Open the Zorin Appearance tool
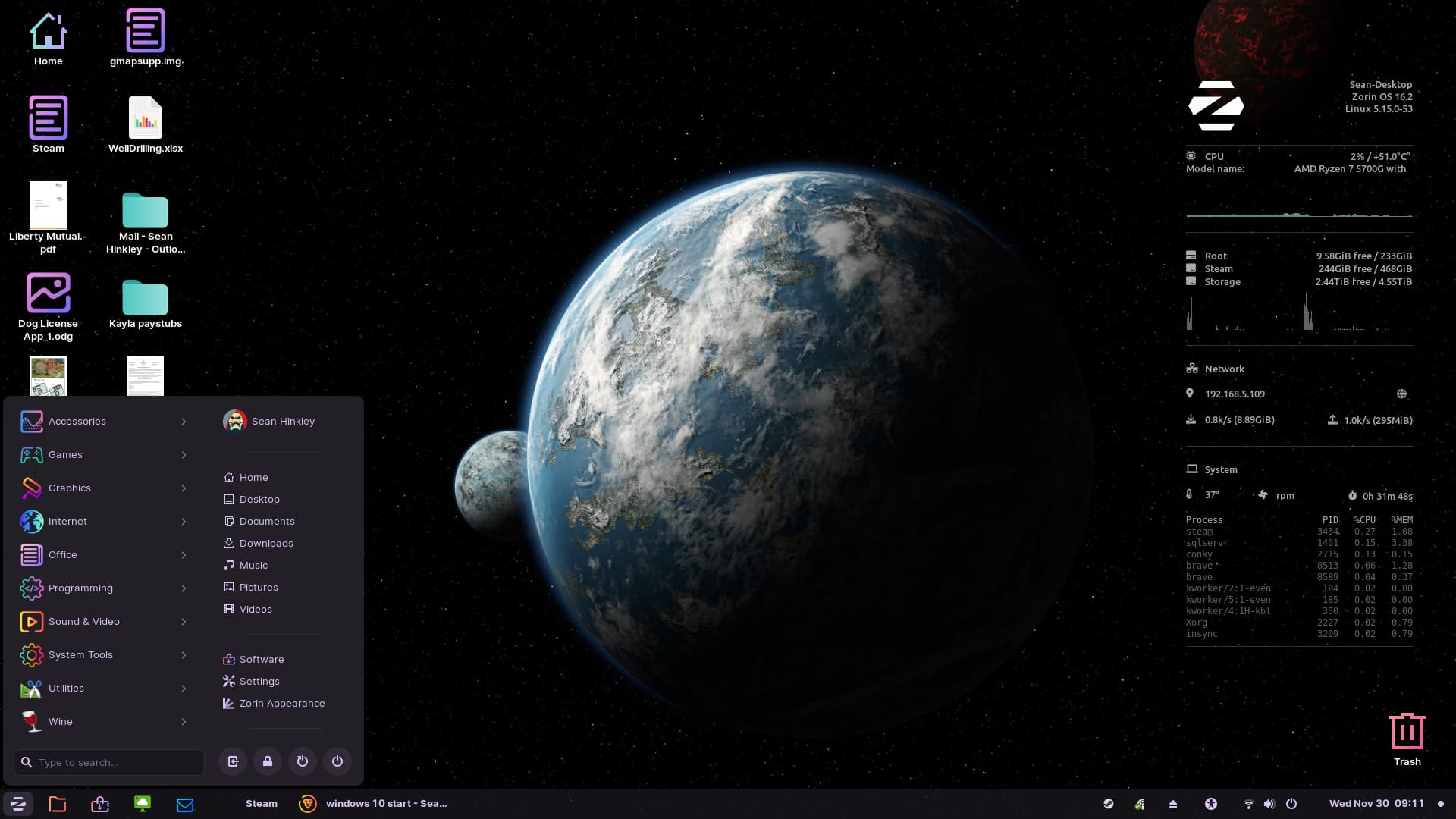Image resolution: width=1456 pixels, height=819 pixels. point(281,703)
